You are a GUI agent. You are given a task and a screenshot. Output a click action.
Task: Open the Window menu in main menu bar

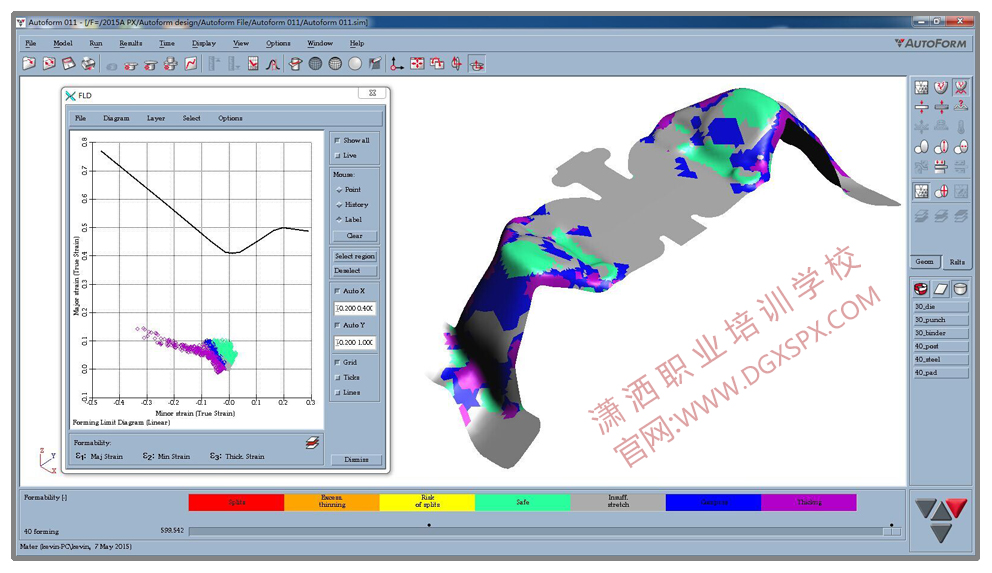coord(320,44)
